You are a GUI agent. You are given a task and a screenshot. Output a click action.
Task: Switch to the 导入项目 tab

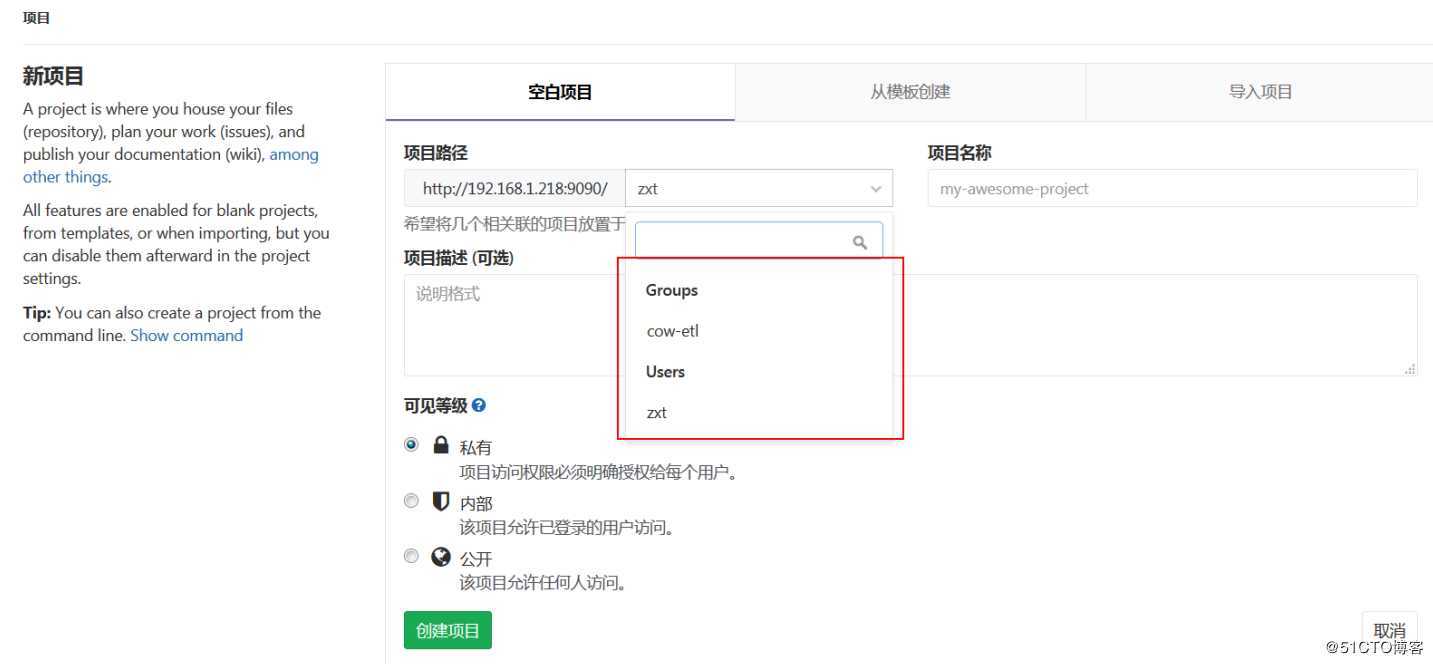(1260, 92)
